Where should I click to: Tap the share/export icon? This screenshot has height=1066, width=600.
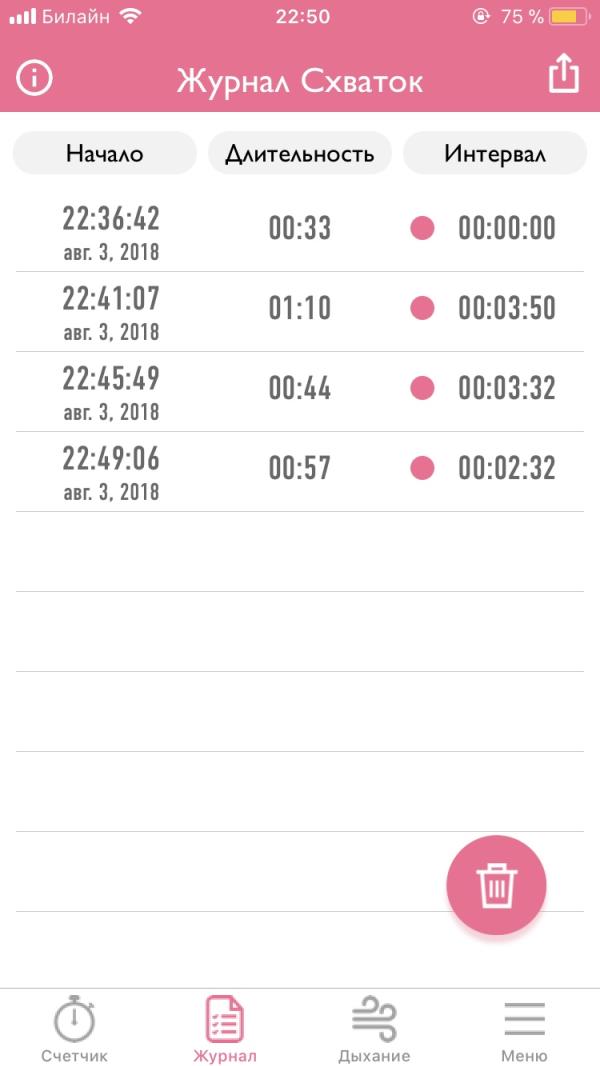(x=564, y=73)
